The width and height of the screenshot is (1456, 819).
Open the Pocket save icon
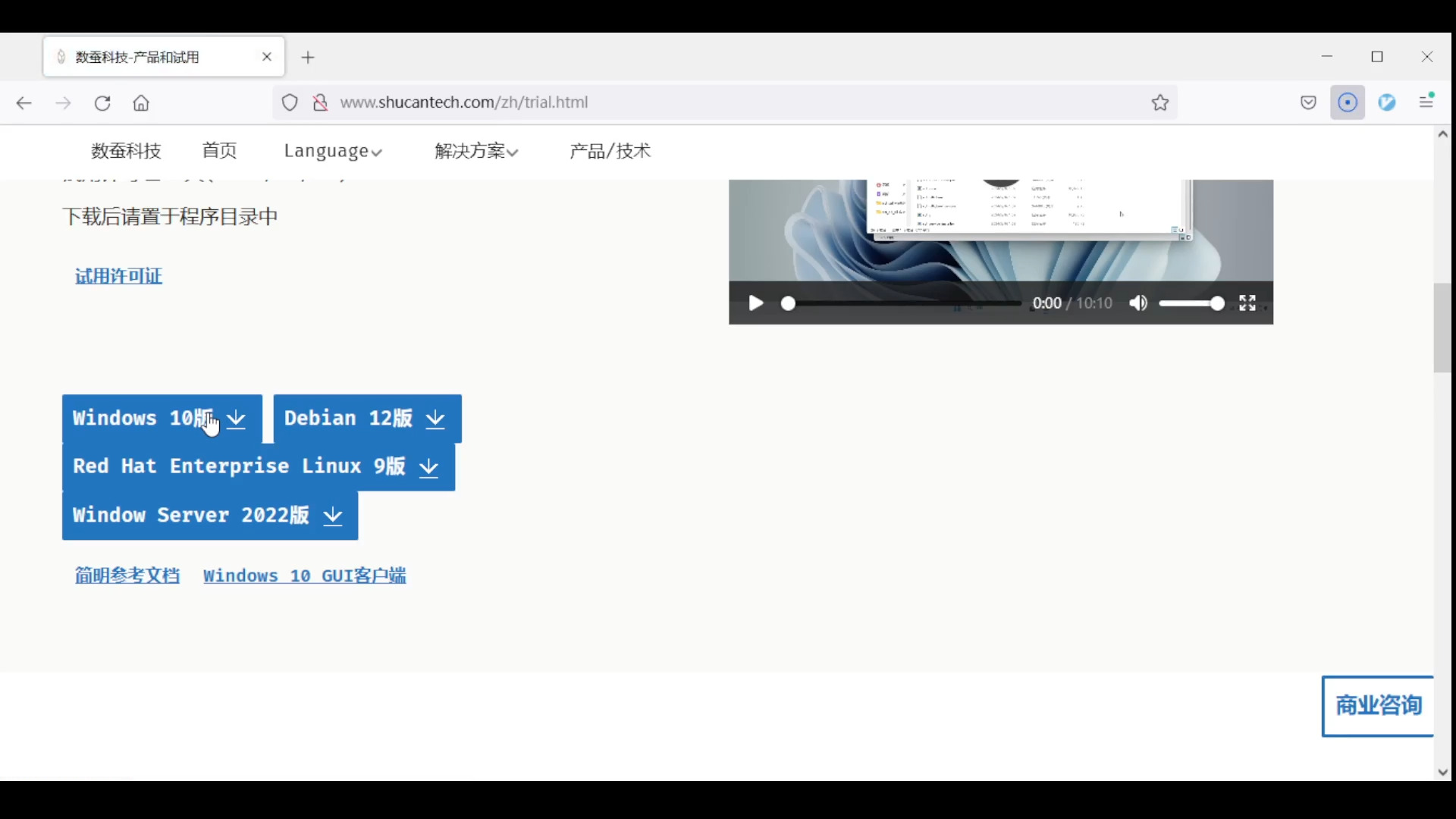pyautogui.click(x=1308, y=102)
